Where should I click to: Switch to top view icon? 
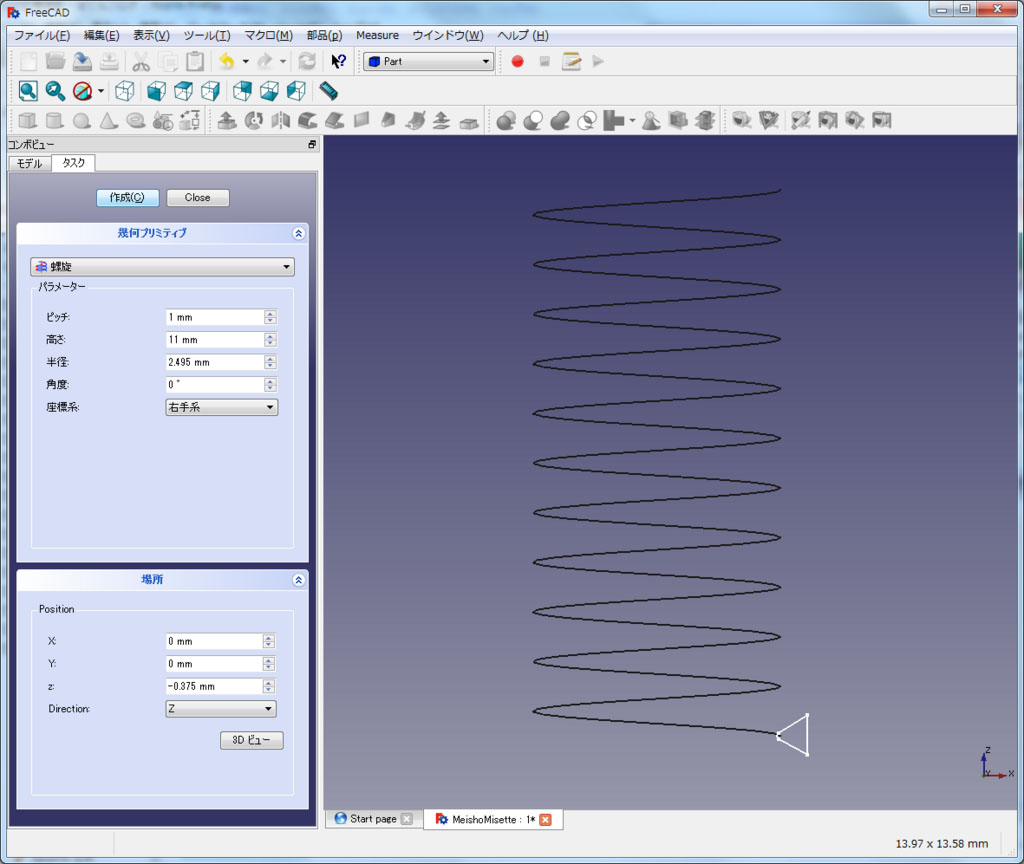[x=184, y=91]
